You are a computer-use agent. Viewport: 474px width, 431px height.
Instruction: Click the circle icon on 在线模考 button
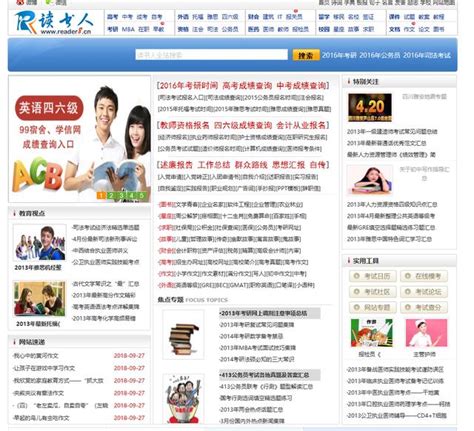coord(407,276)
